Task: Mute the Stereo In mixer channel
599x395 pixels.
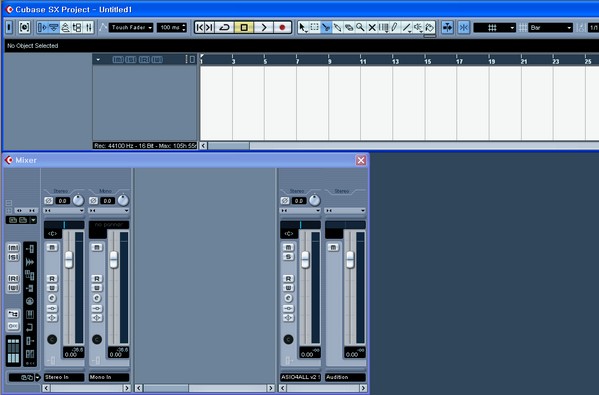Action: pos(52,248)
